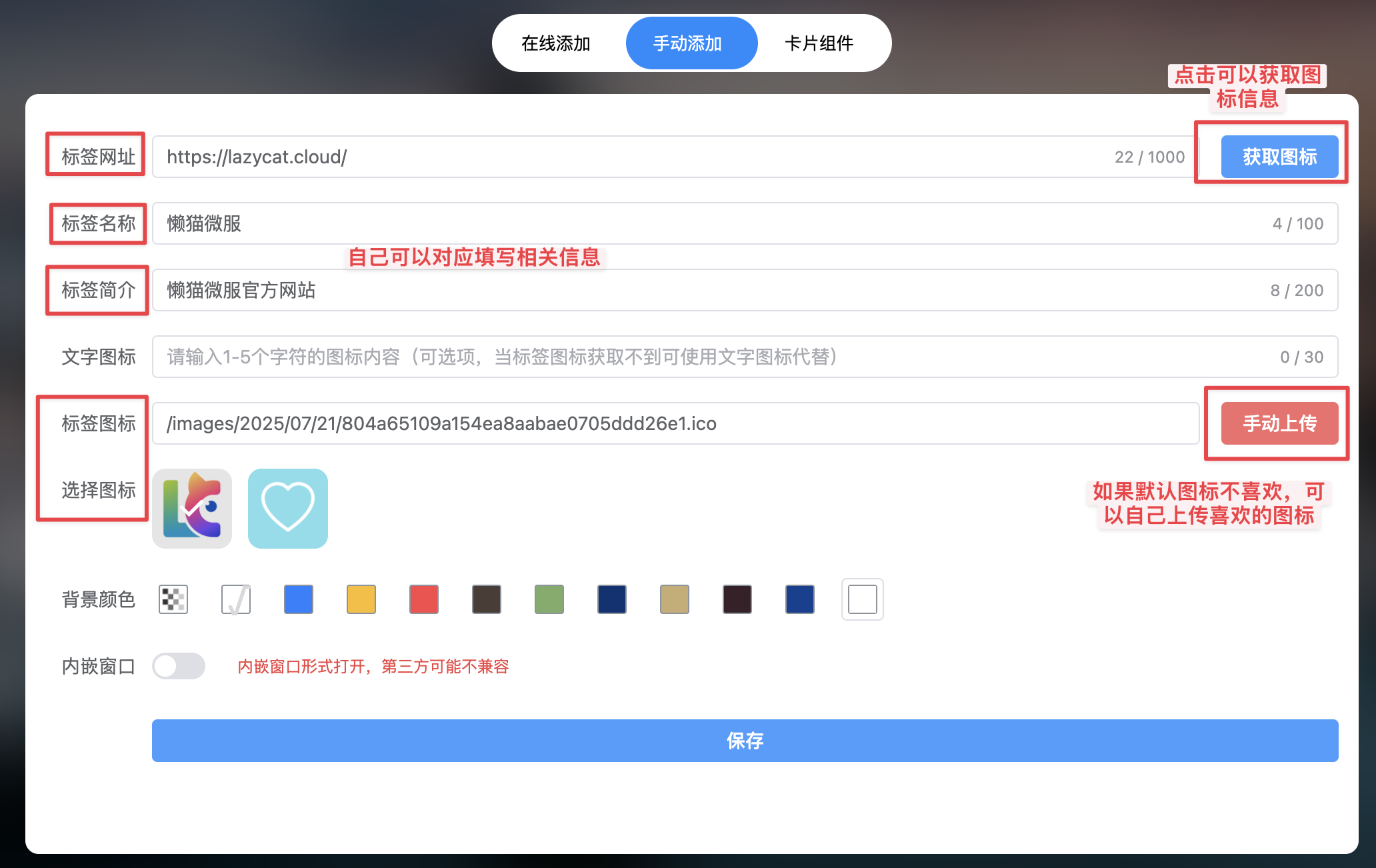Pick the red background color
The image size is (1376, 868).
[x=424, y=599]
